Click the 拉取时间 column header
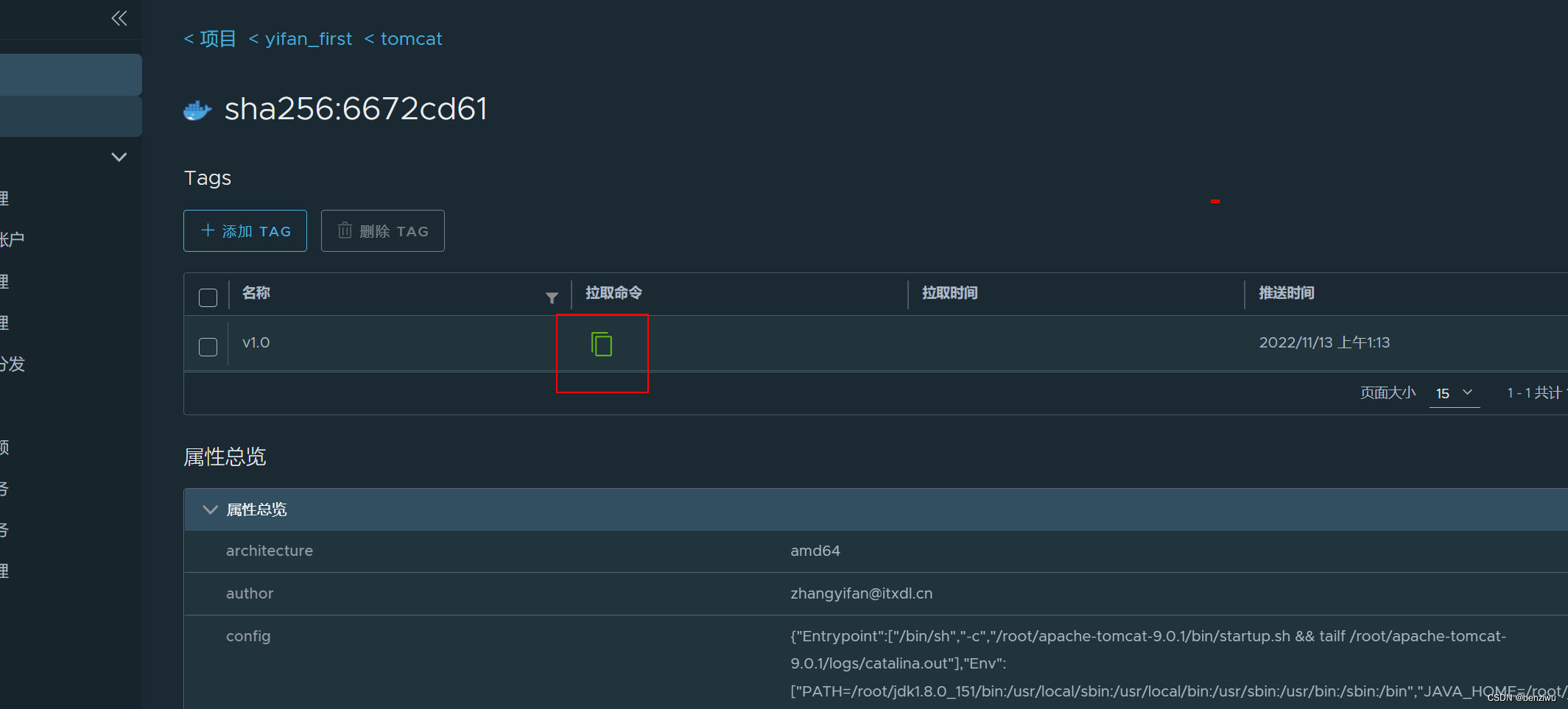This screenshot has width=1568, height=709. point(950,293)
